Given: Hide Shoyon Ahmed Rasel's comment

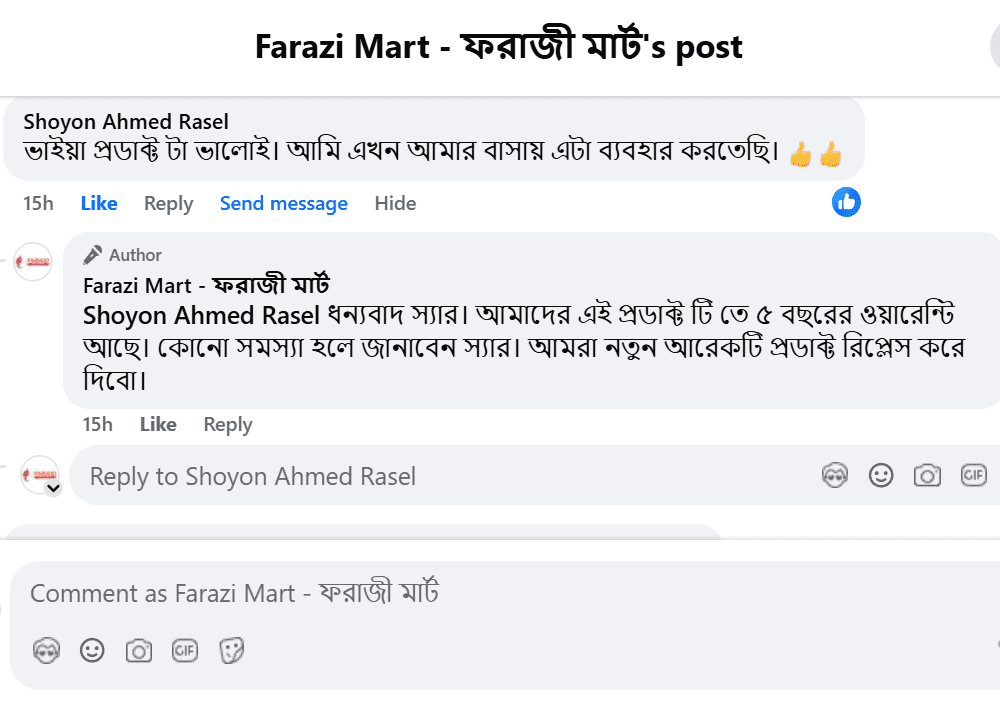Looking at the screenshot, I should (395, 203).
